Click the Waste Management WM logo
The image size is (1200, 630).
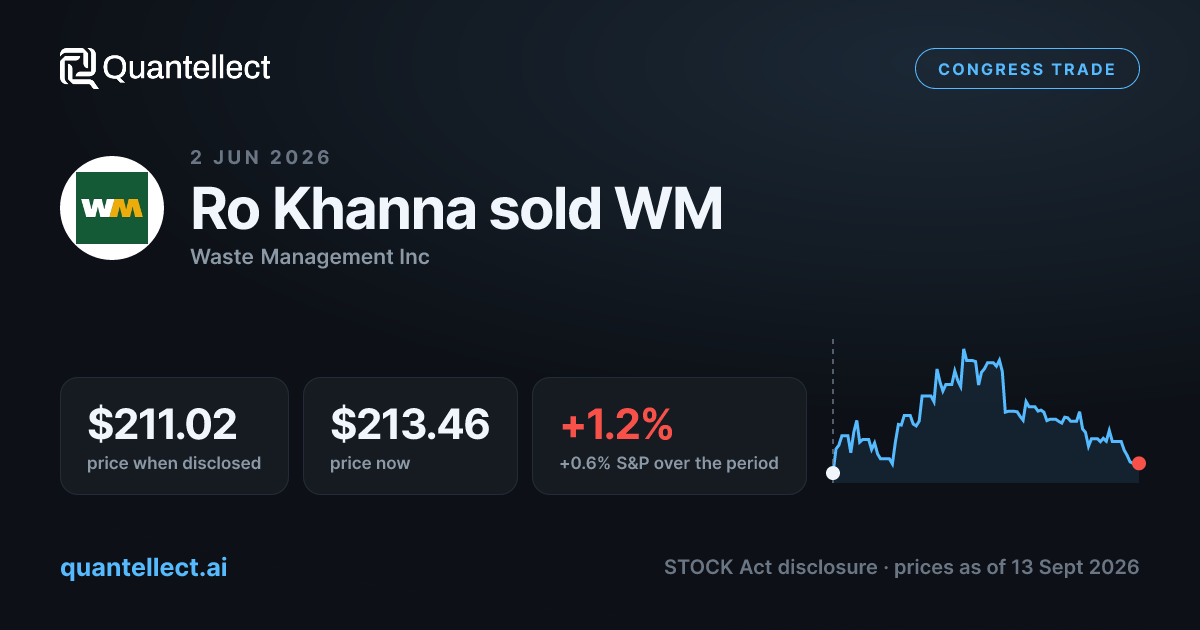point(112,208)
